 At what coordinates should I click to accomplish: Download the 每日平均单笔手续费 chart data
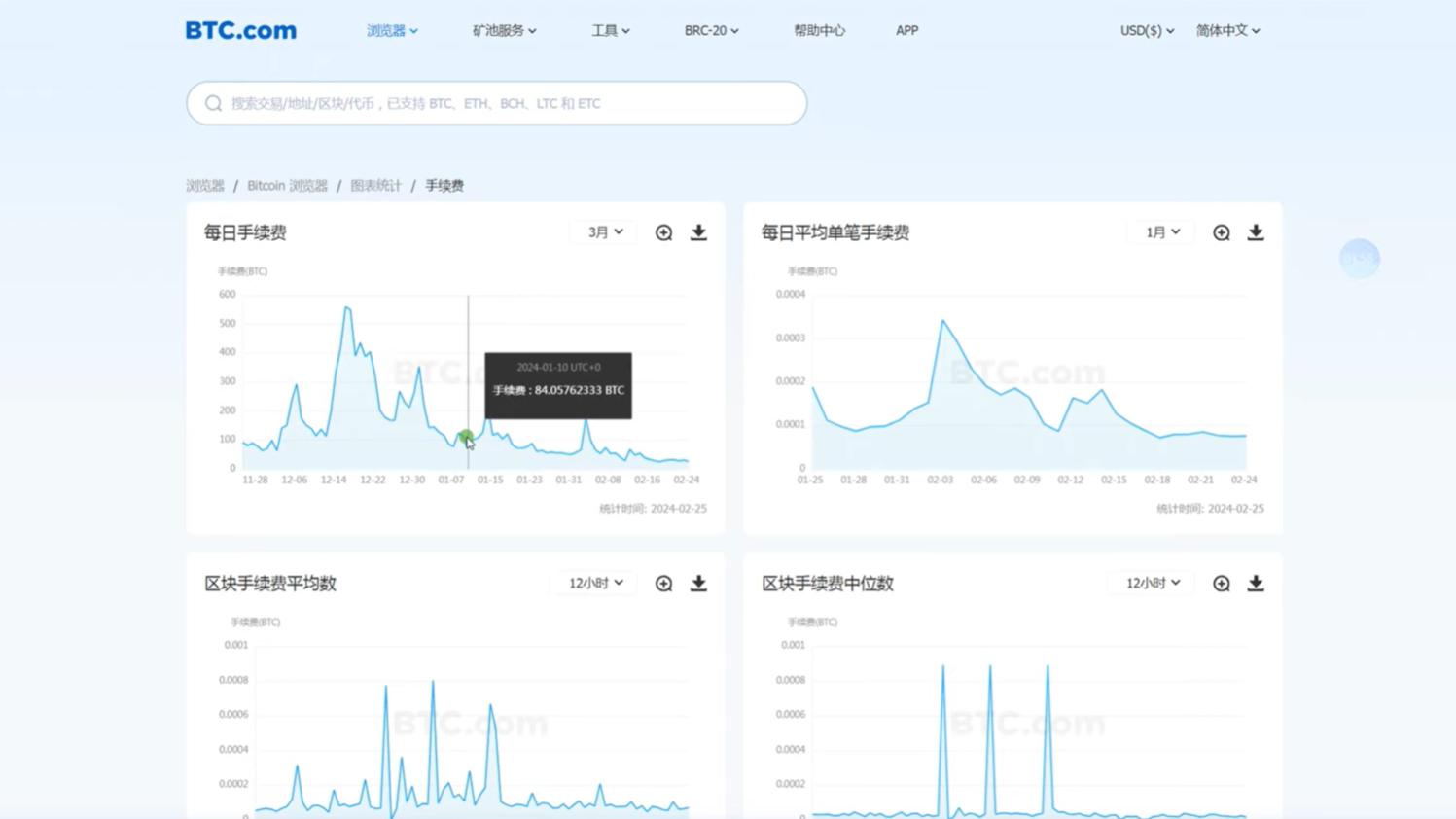click(1256, 232)
